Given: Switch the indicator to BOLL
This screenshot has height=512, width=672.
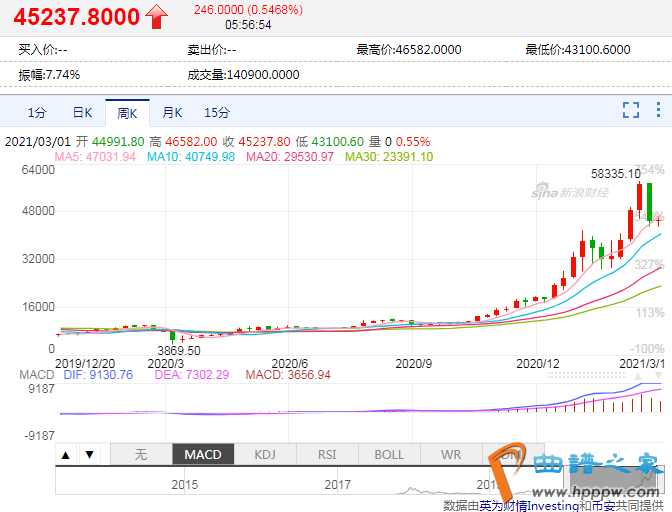Looking at the screenshot, I should coord(389,455).
